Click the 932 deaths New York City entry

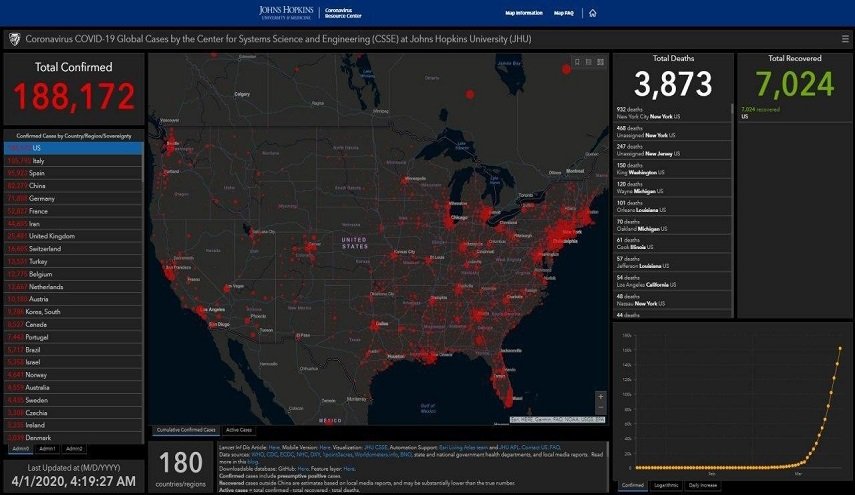pyautogui.click(x=672, y=113)
